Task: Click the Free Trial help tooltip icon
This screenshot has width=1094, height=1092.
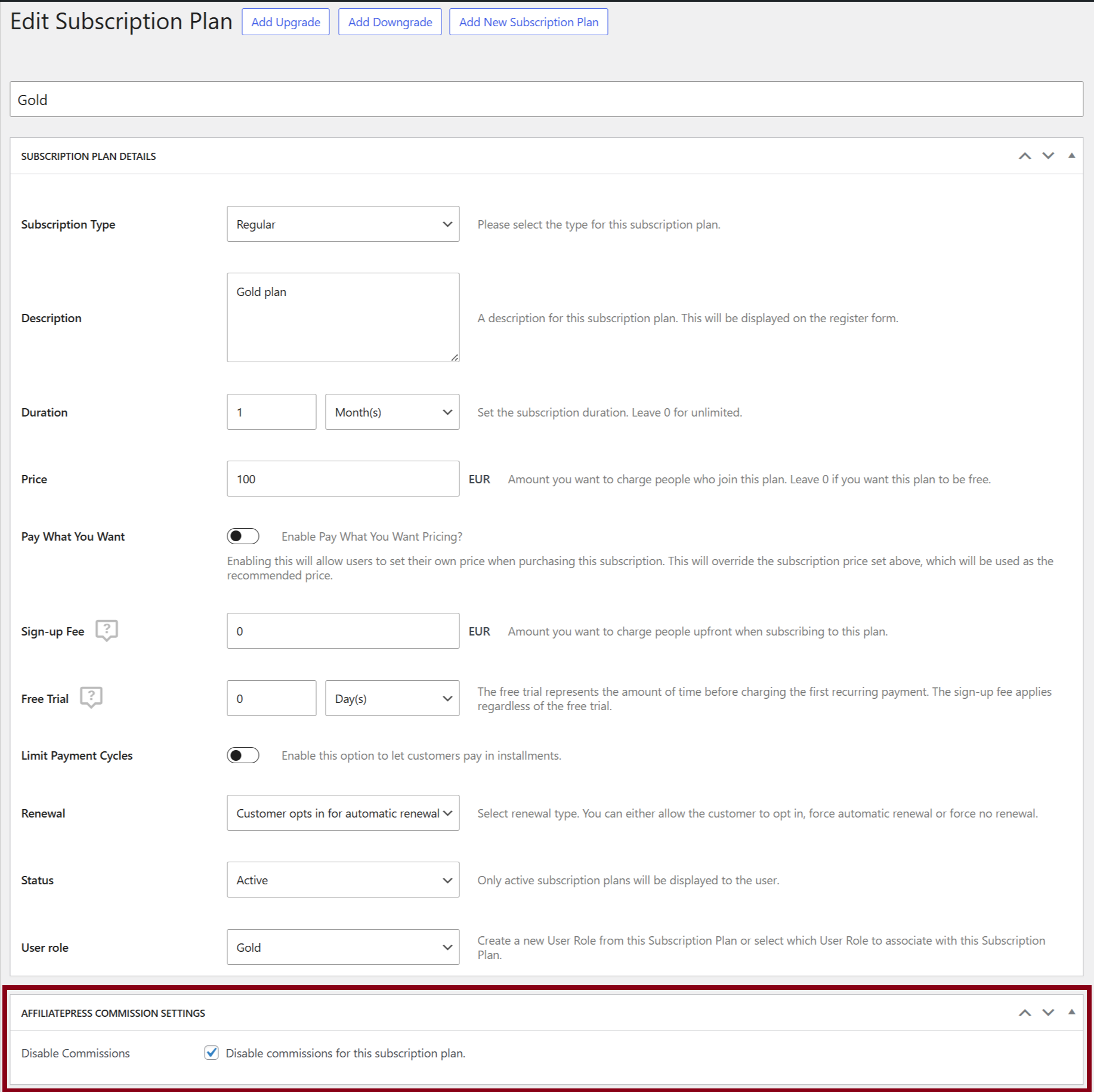Action: (91, 697)
